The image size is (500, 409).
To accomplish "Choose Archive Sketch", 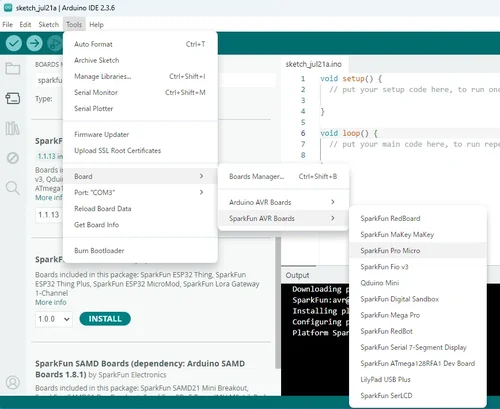I will pos(140,60).
